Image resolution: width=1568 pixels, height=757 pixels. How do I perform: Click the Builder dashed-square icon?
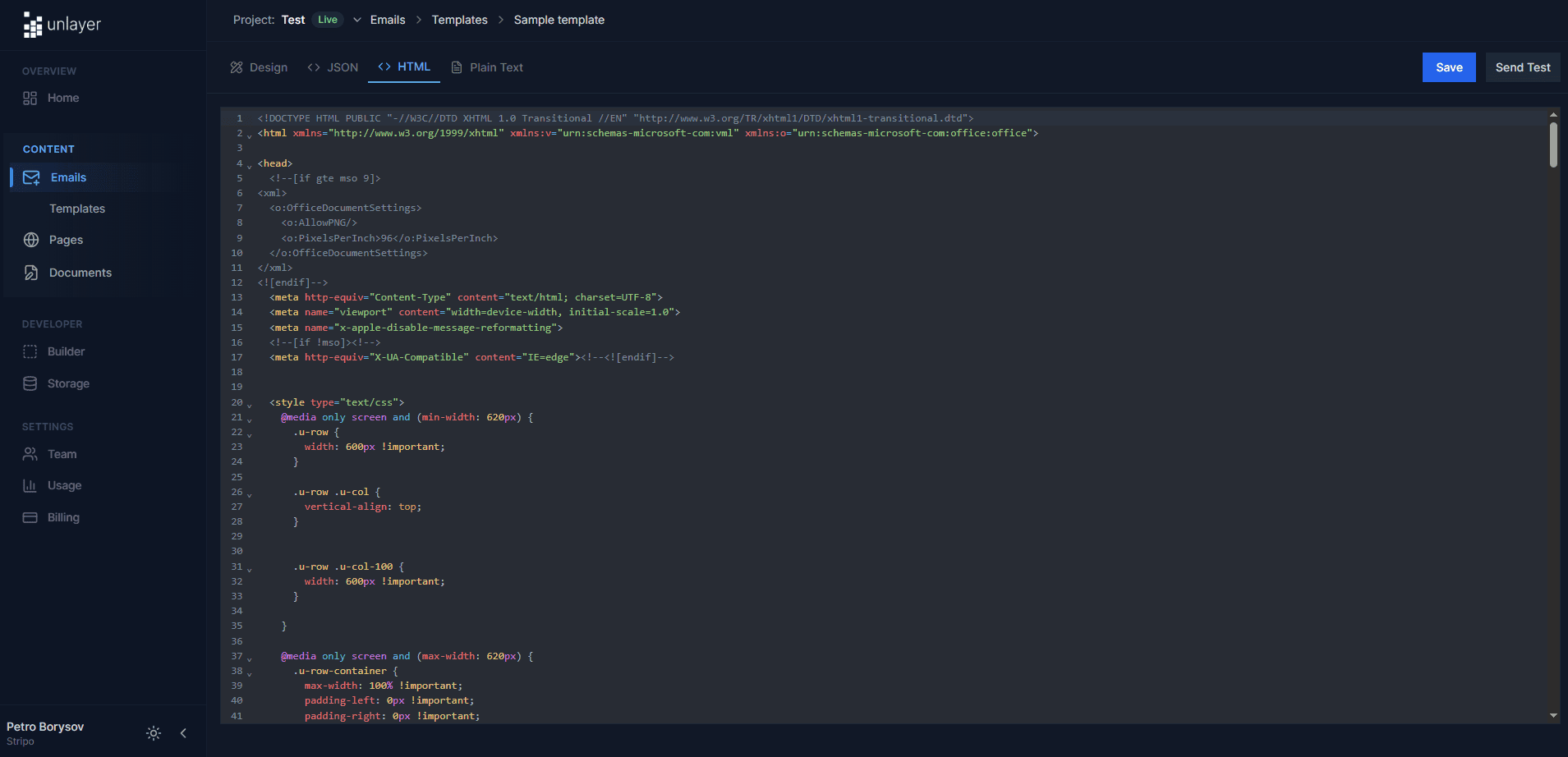[30, 351]
